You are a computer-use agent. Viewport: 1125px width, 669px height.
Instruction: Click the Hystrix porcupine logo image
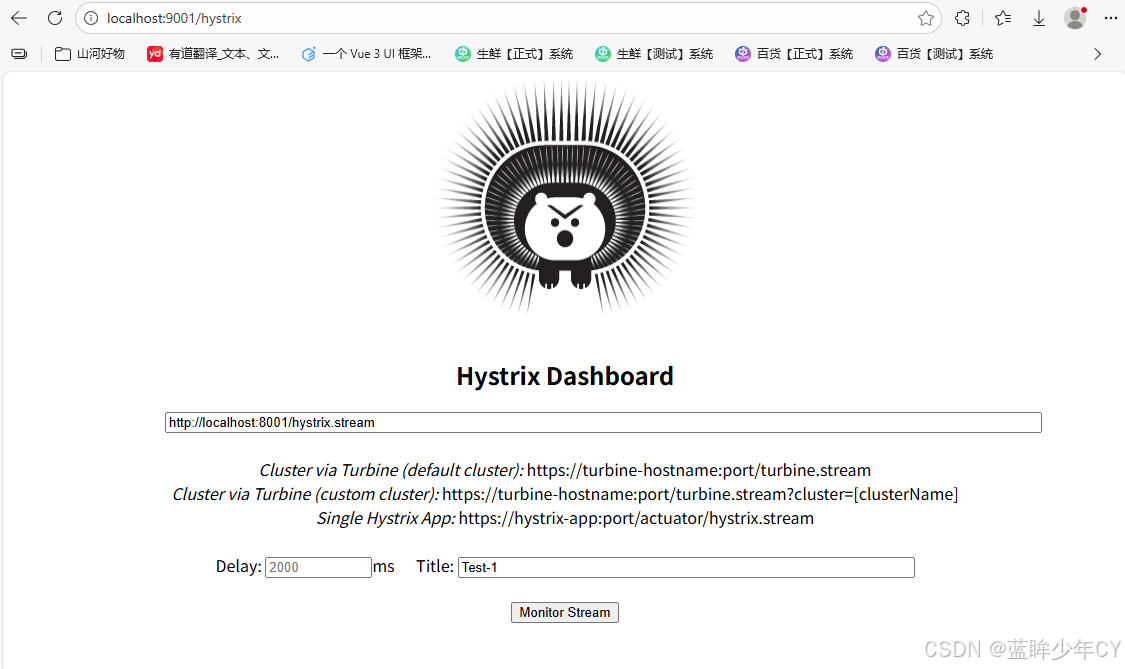click(x=565, y=197)
